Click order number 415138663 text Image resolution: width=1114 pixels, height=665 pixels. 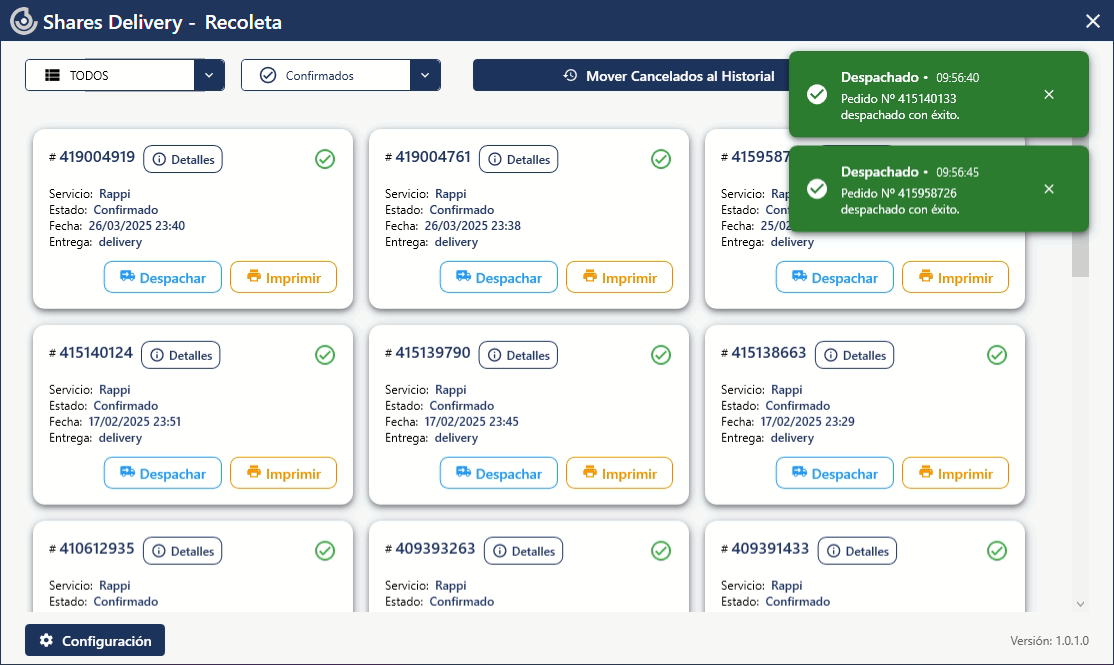[x=769, y=353]
